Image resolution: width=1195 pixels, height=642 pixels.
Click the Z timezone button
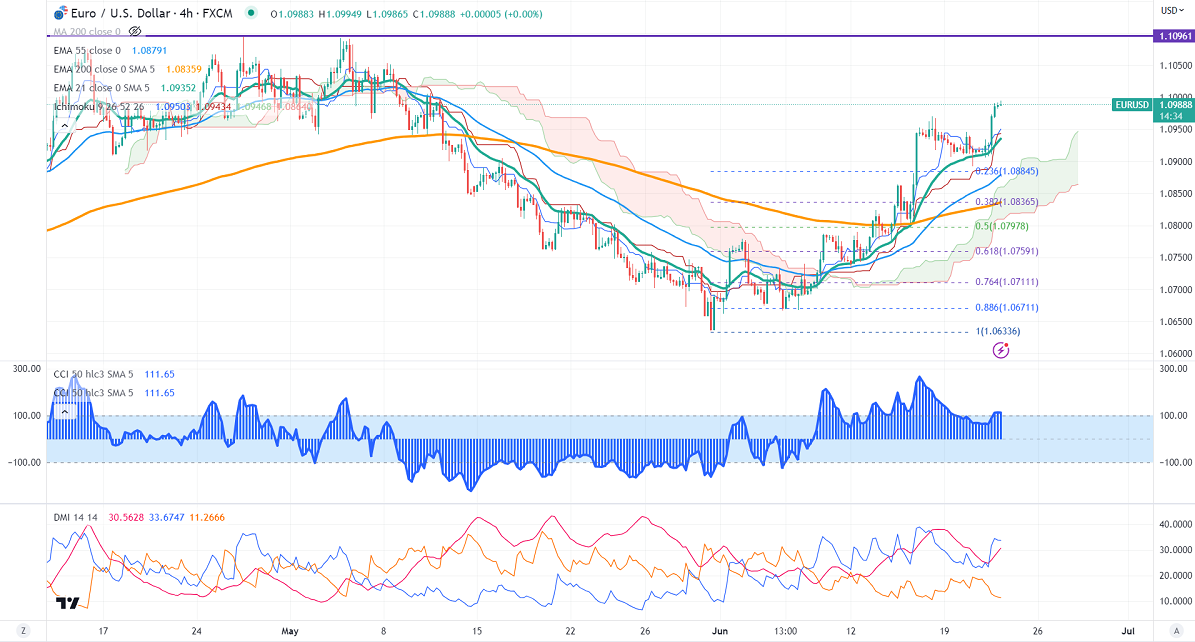point(24,631)
